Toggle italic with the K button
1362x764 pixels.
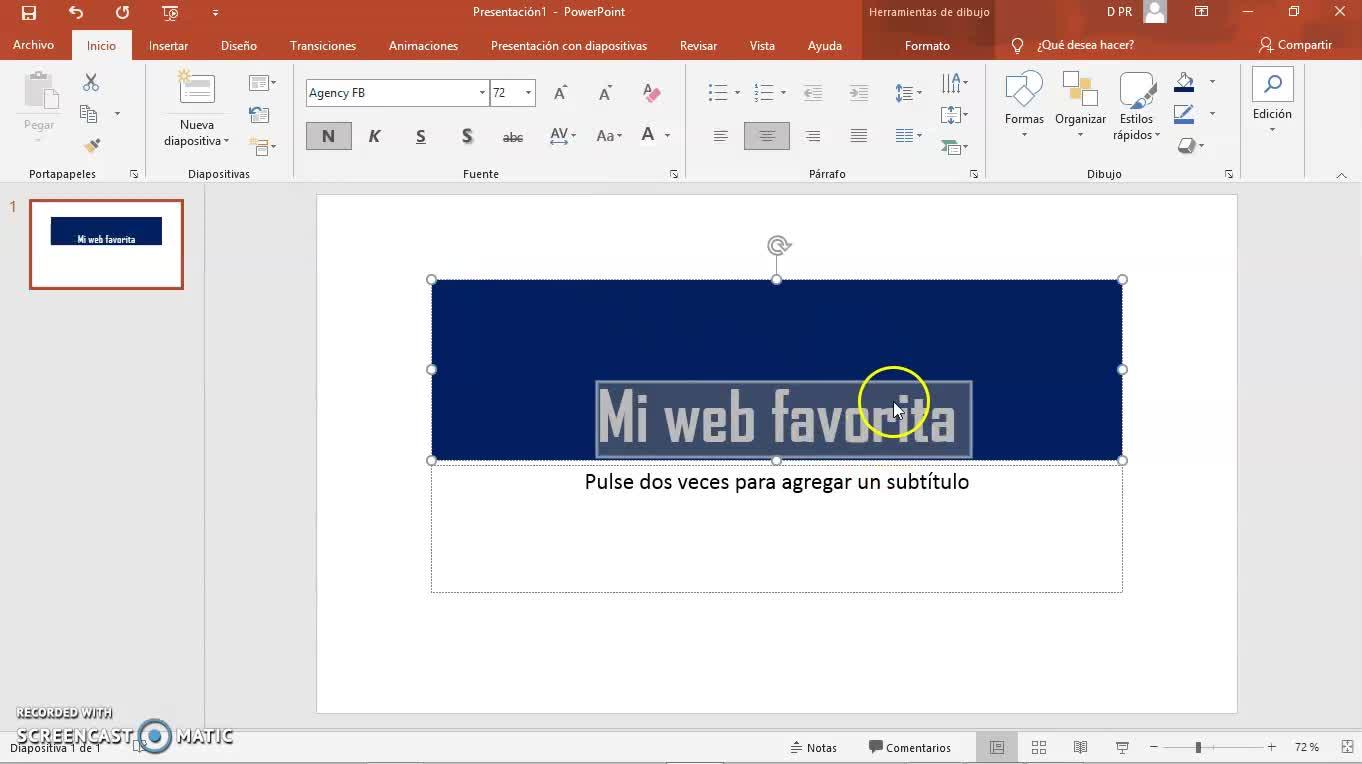click(375, 136)
